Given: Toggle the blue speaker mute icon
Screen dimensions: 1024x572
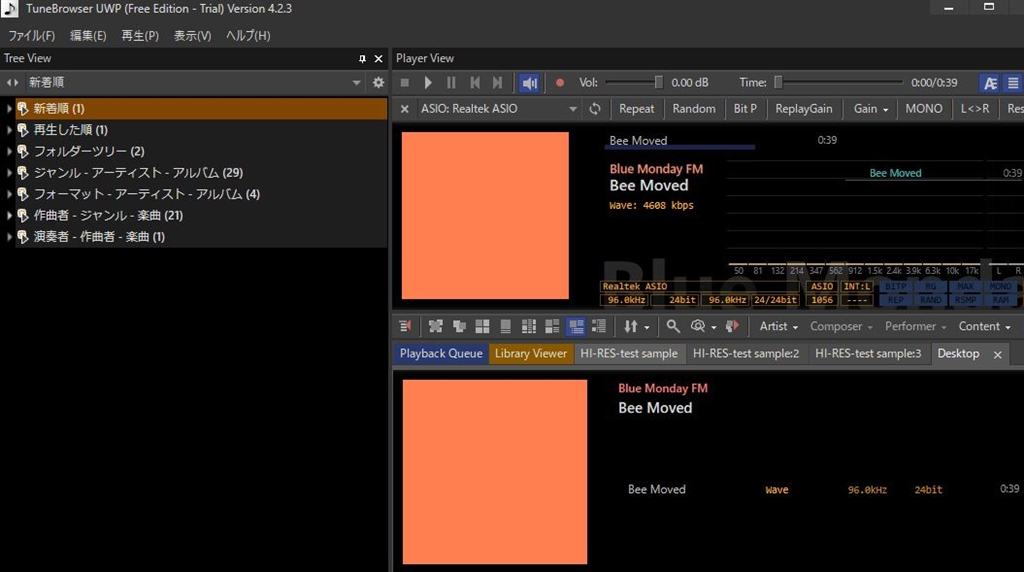Looking at the screenshot, I should [x=530, y=83].
